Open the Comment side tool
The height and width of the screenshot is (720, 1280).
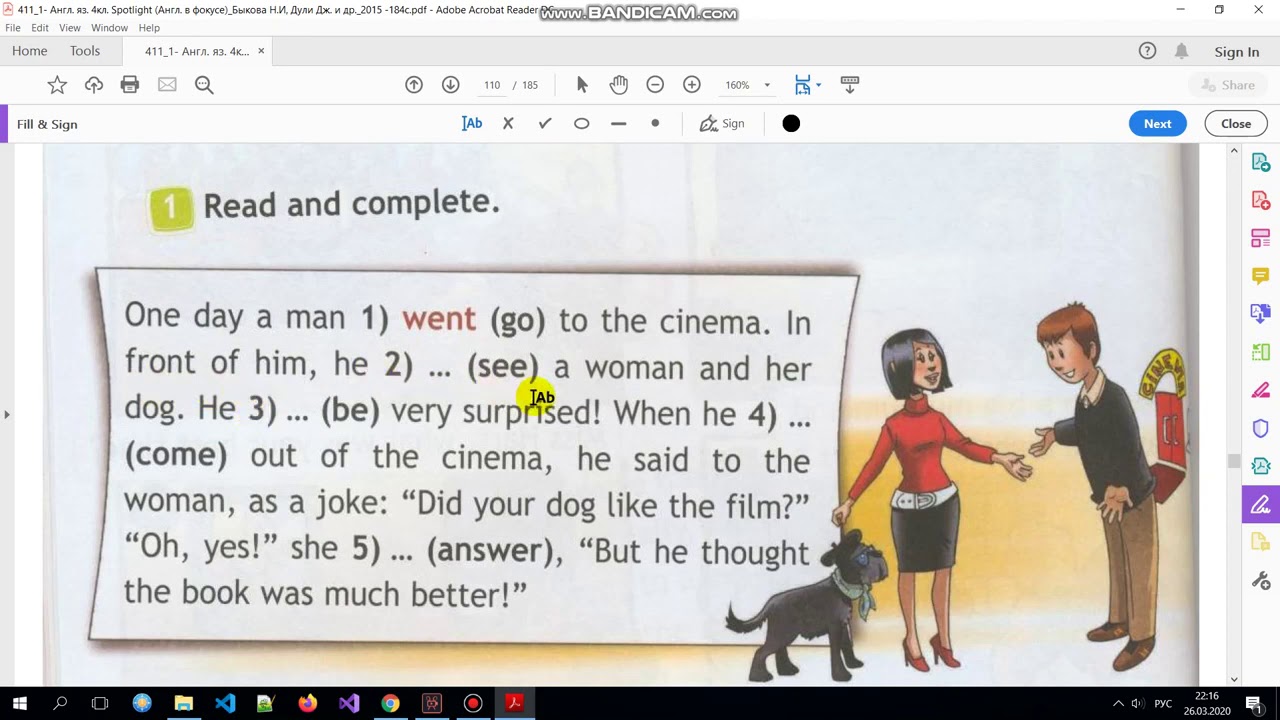pos(1261,277)
